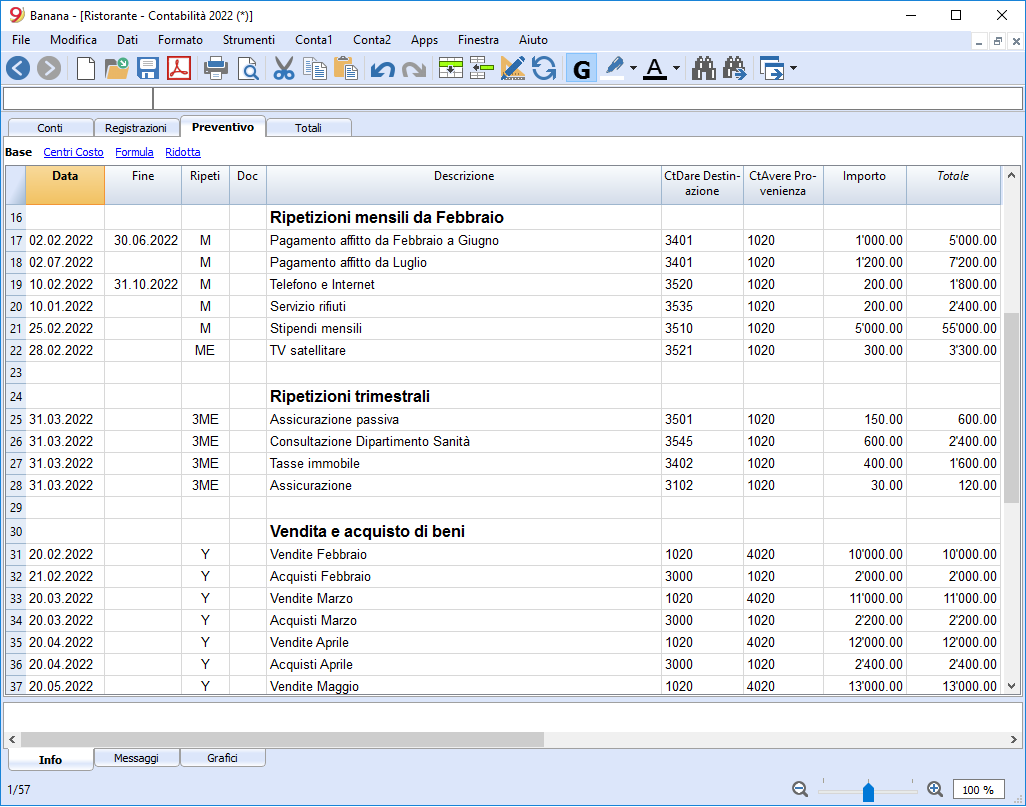The height and width of the screenshot is (807, 1026).
Task: Click the Forward navigation arrow icon
Action: click(48, 68)
